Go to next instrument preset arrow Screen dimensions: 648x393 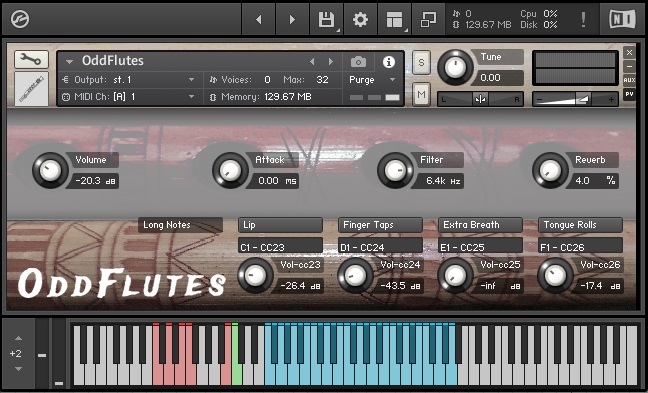pyautogui.click(x=331, y=62)
